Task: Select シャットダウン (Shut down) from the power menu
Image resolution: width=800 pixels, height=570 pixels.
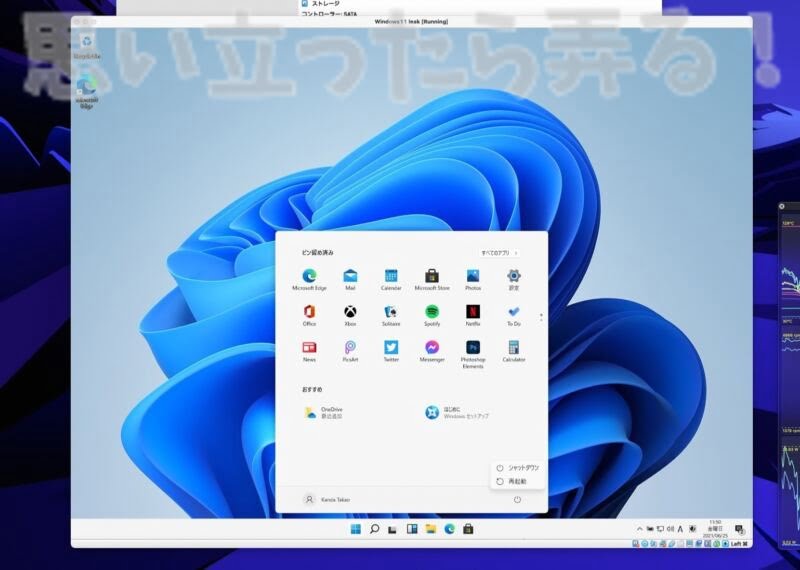Action: click(x=518, y=468)
